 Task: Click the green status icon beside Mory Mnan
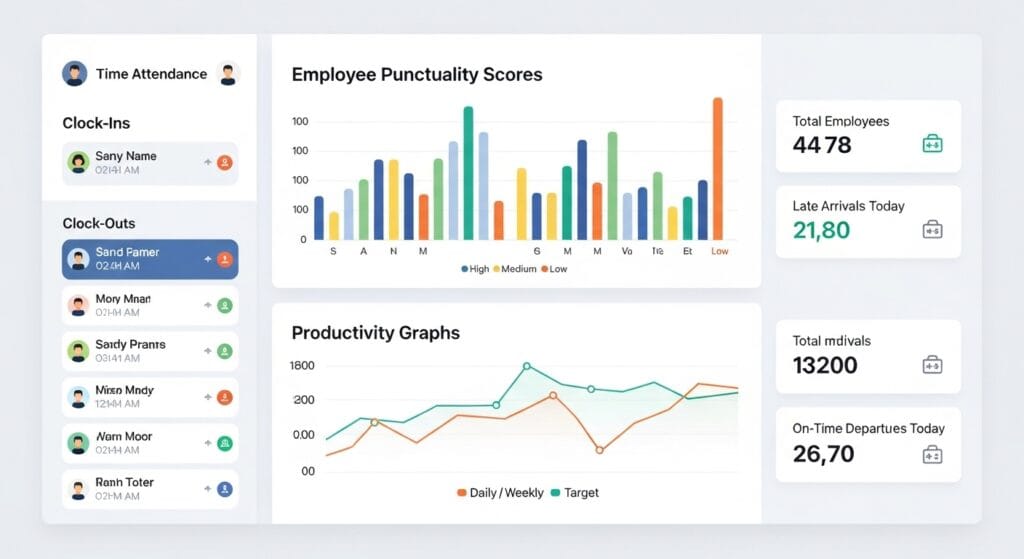coord(225,306)
